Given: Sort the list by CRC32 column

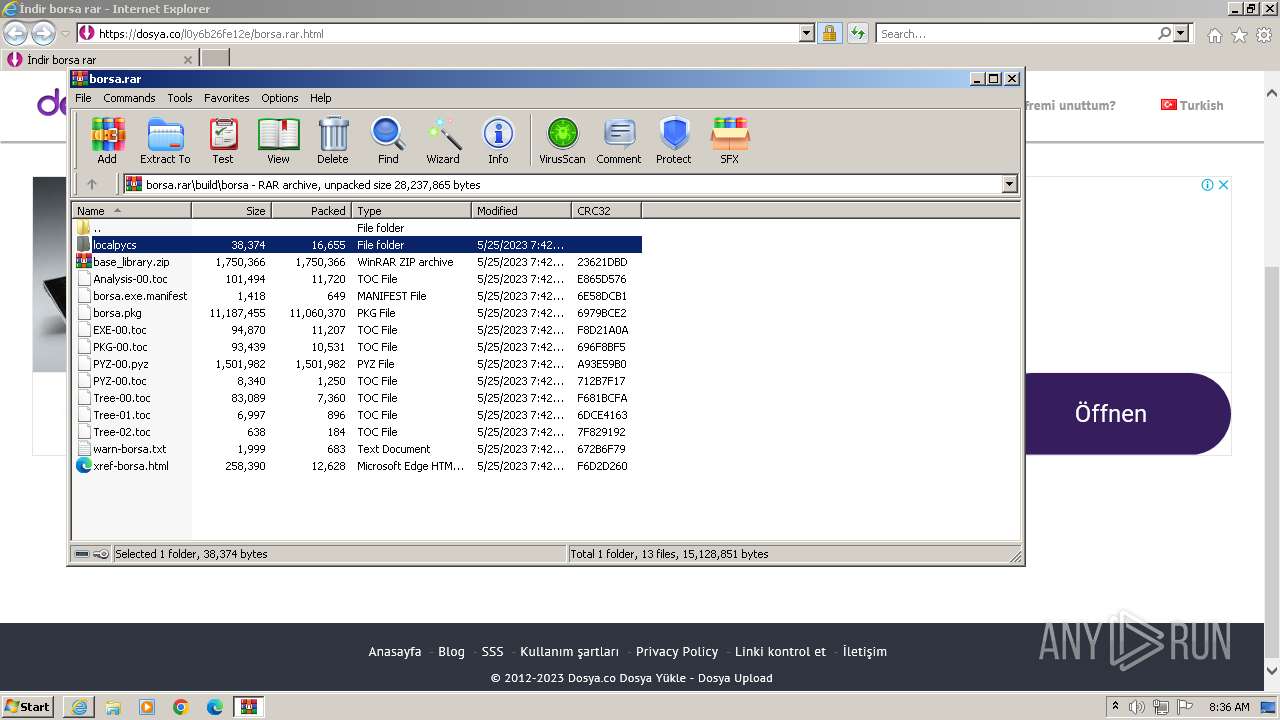Looking at the screenshot, I should tap(606, 211).
